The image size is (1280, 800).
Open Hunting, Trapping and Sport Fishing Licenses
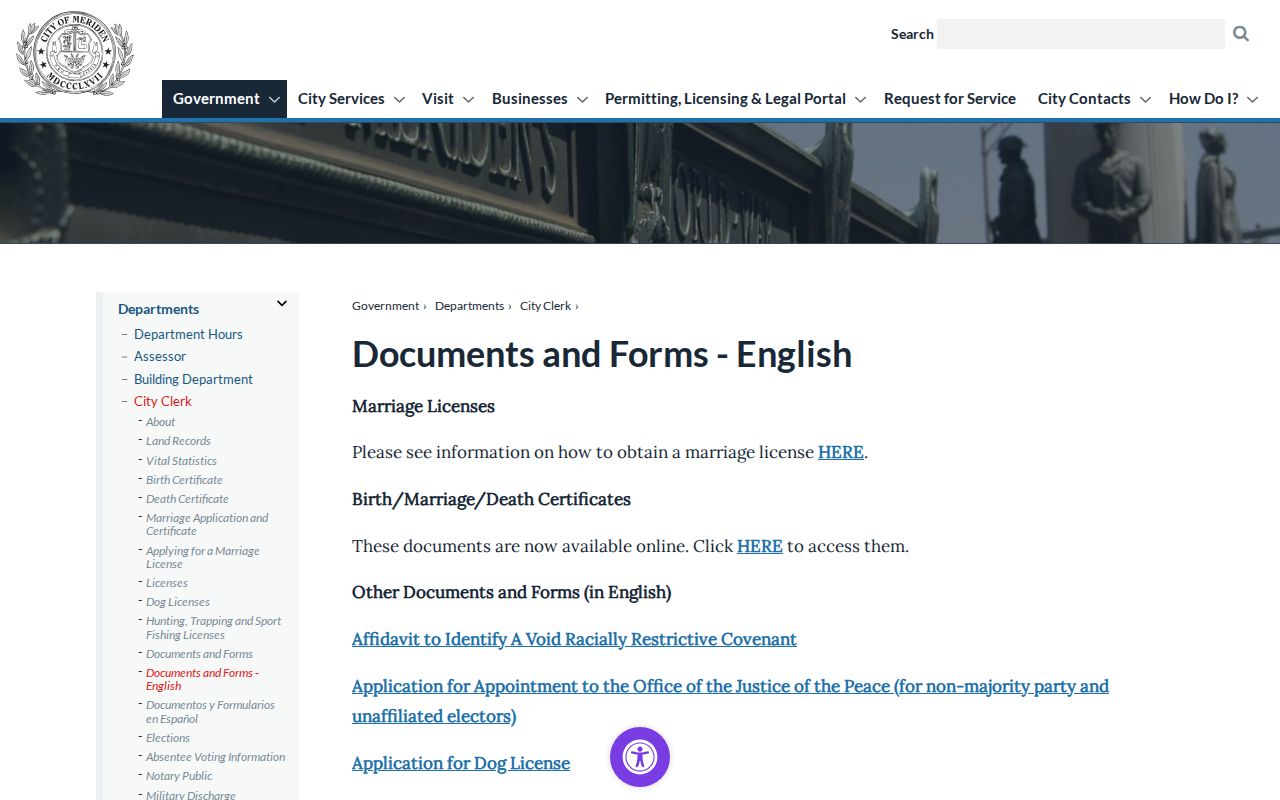pos(213,628)
